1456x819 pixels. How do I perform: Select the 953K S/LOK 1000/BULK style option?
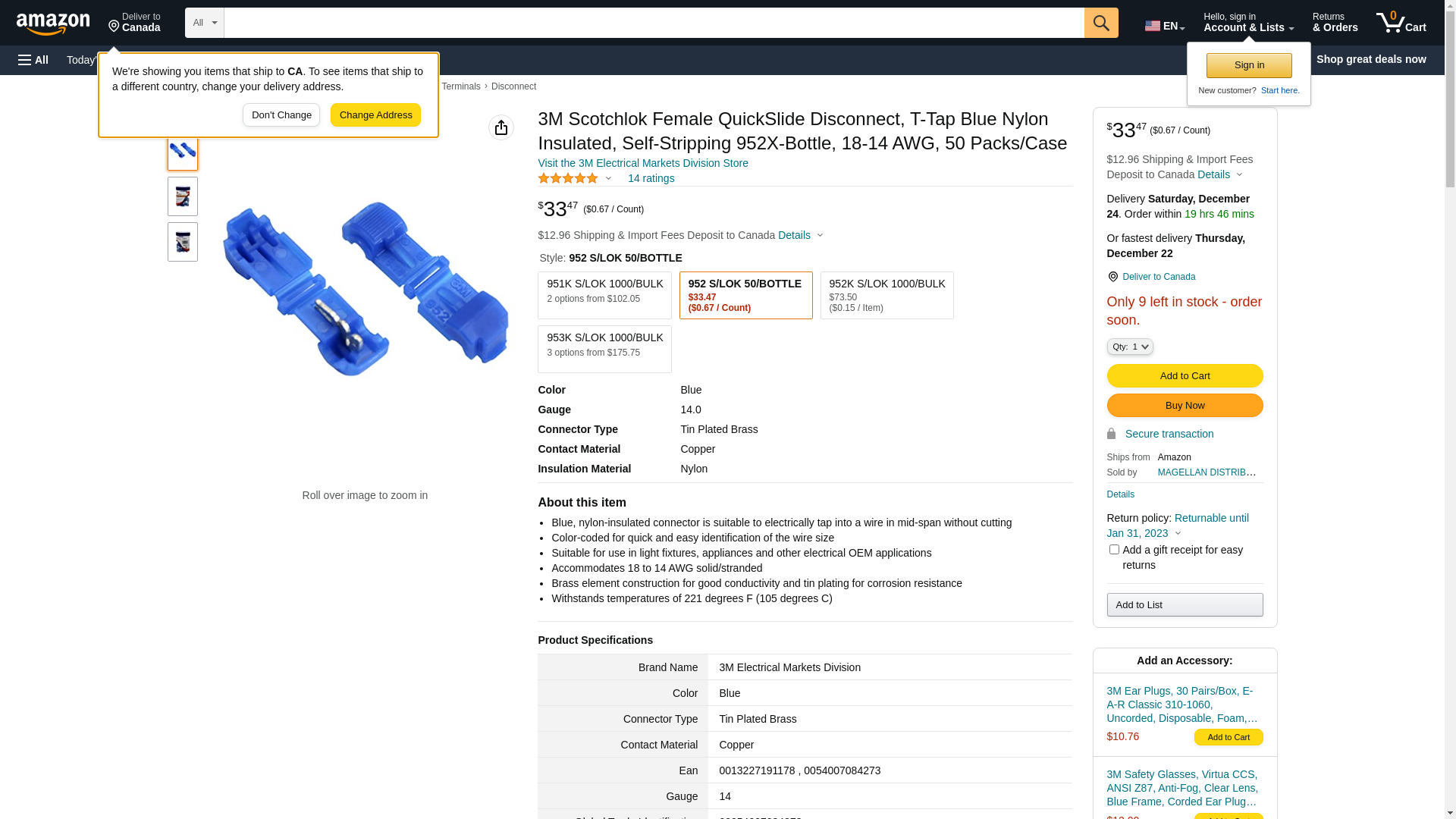[x=604, y=349]
